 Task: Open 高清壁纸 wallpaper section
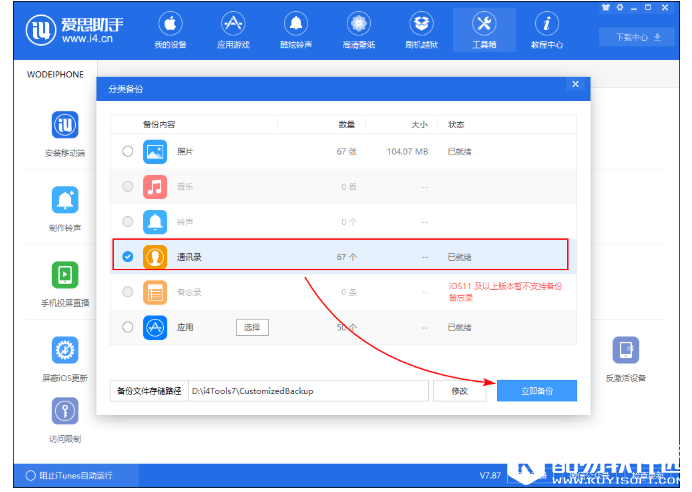click(359, 30)
